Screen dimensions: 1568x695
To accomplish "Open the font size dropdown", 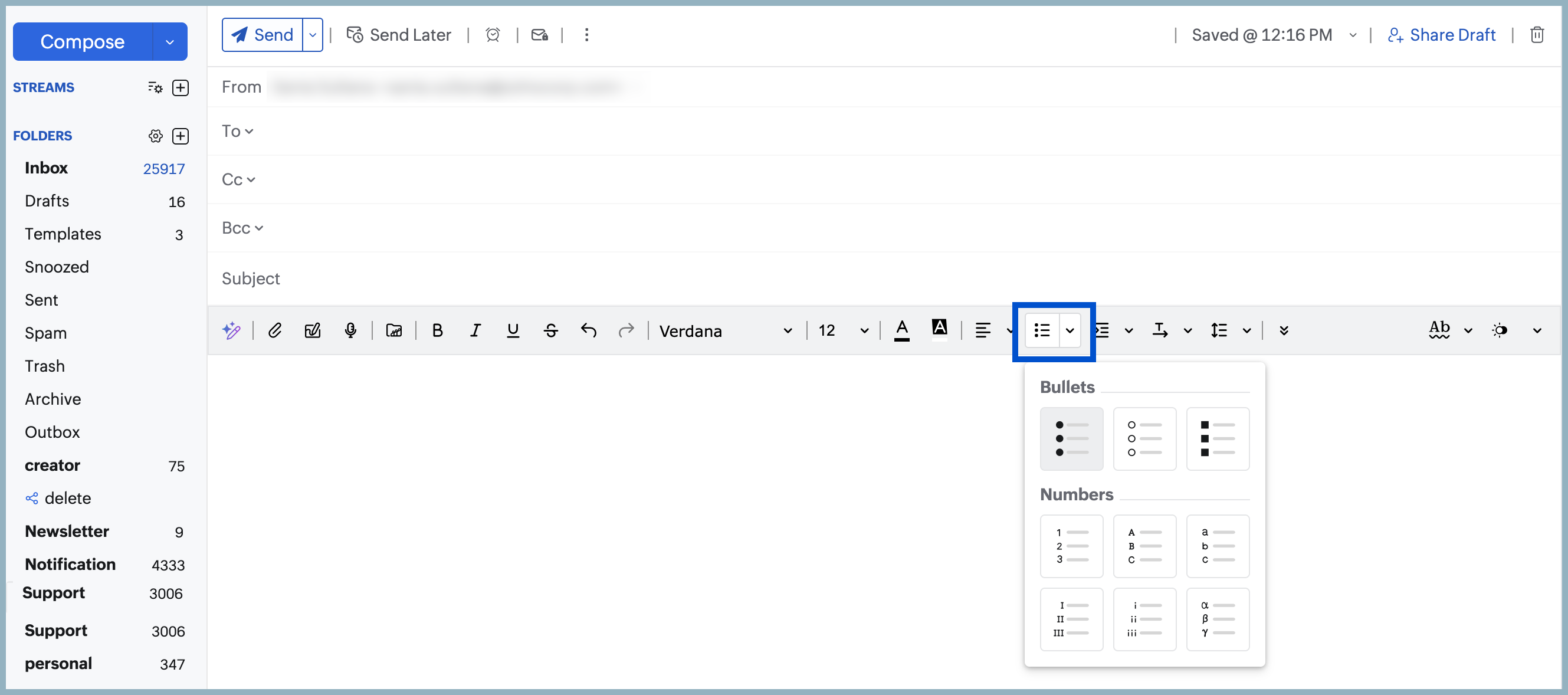I will 864,330.
